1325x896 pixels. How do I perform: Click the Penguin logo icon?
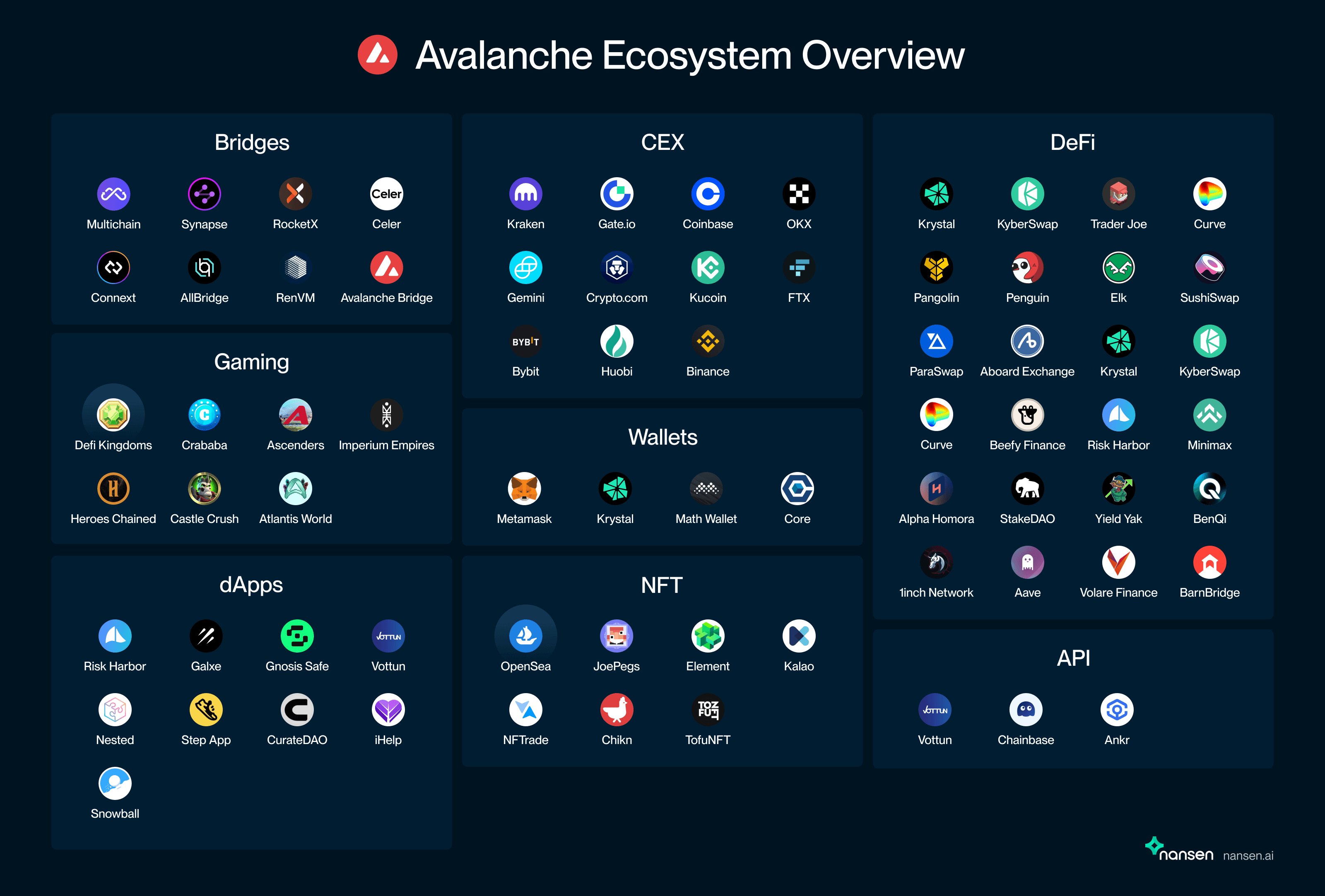tap(1027, 267)
